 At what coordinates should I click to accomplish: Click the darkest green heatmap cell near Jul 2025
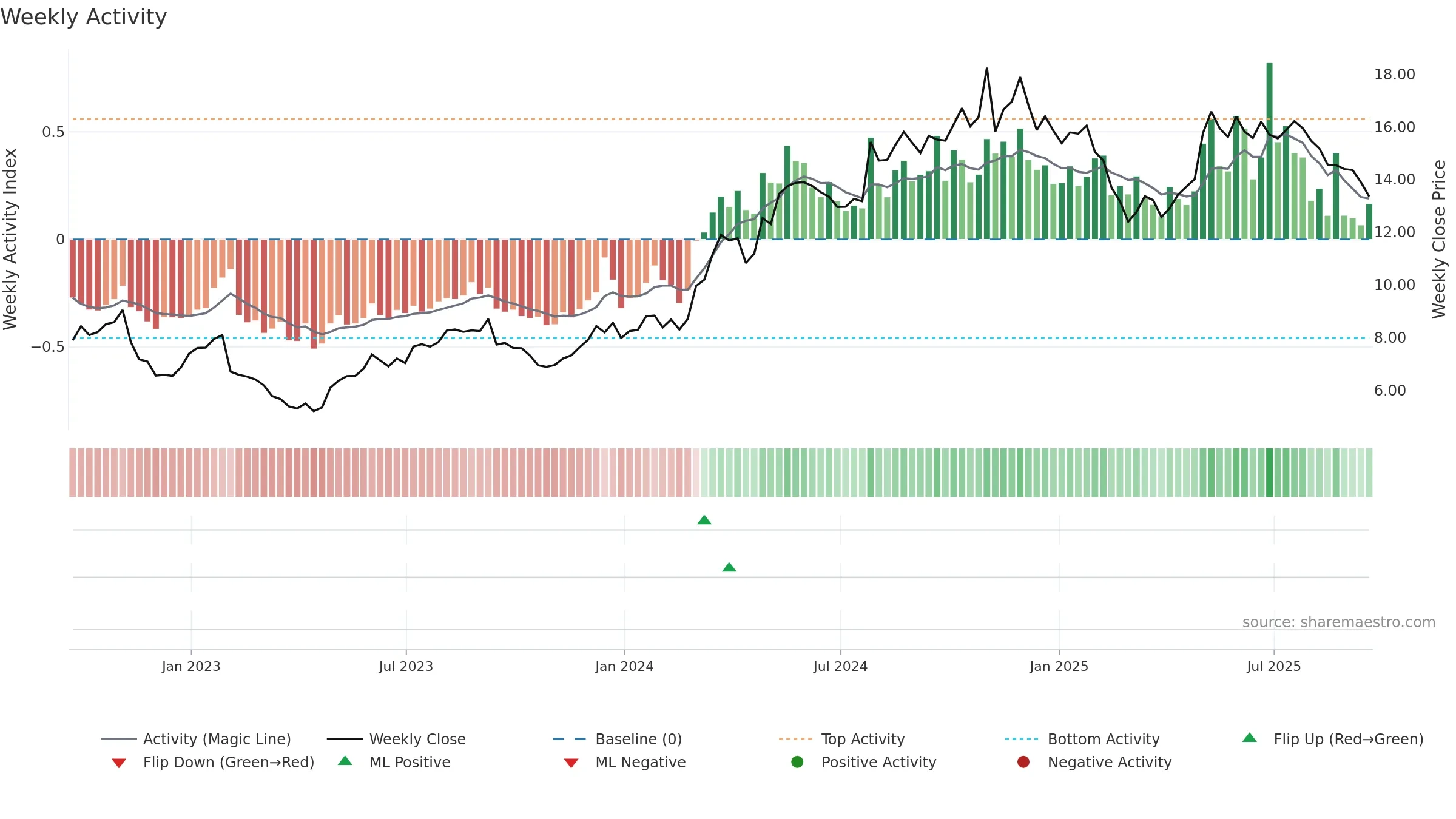coord(1269,473)
